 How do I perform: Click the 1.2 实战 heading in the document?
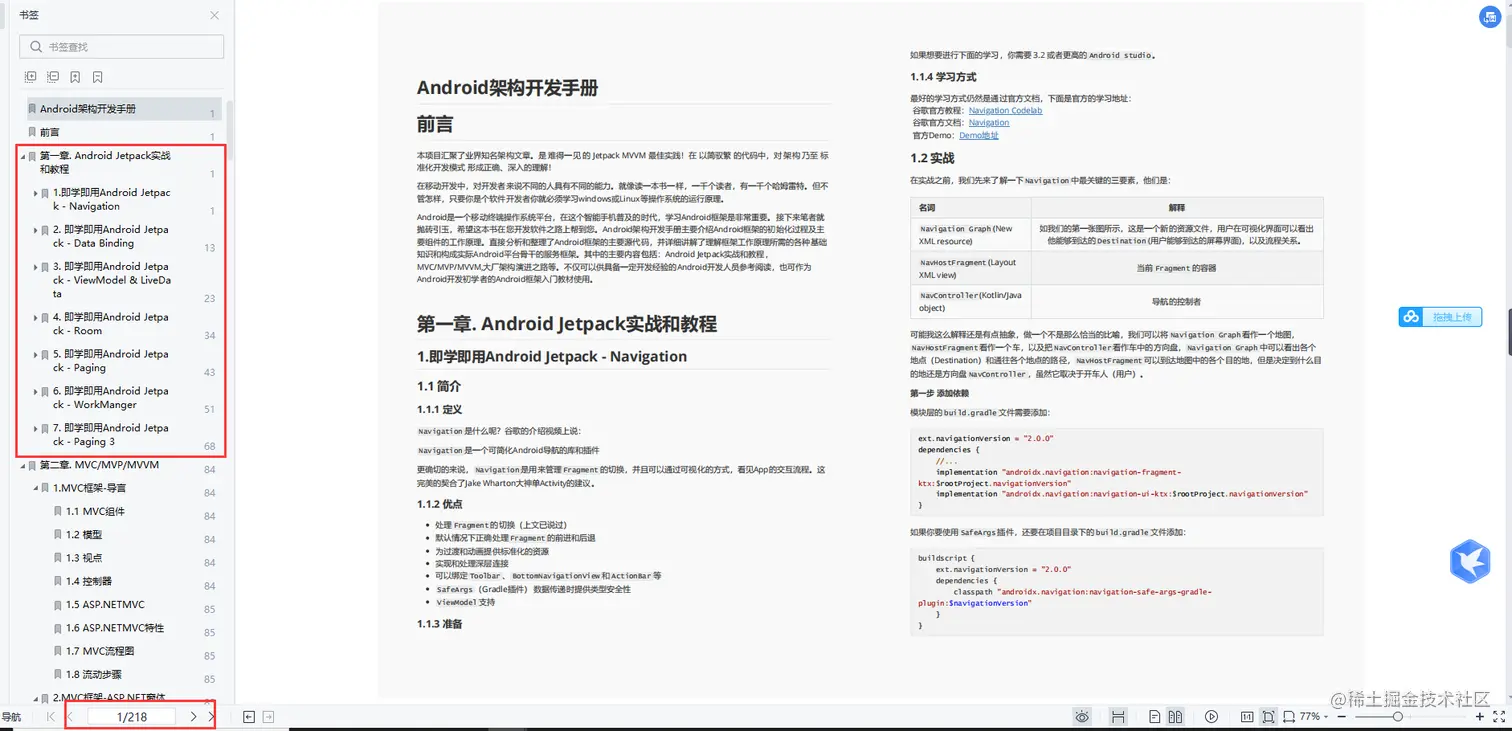[x=932, y=158]
